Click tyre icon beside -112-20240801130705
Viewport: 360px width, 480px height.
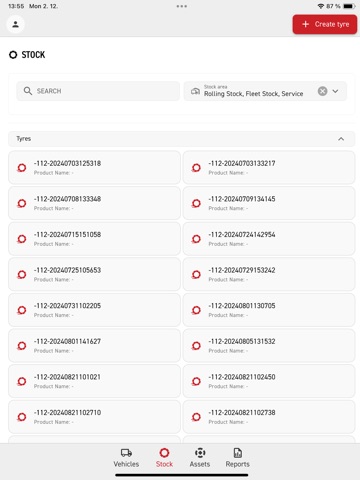(196, 310)
